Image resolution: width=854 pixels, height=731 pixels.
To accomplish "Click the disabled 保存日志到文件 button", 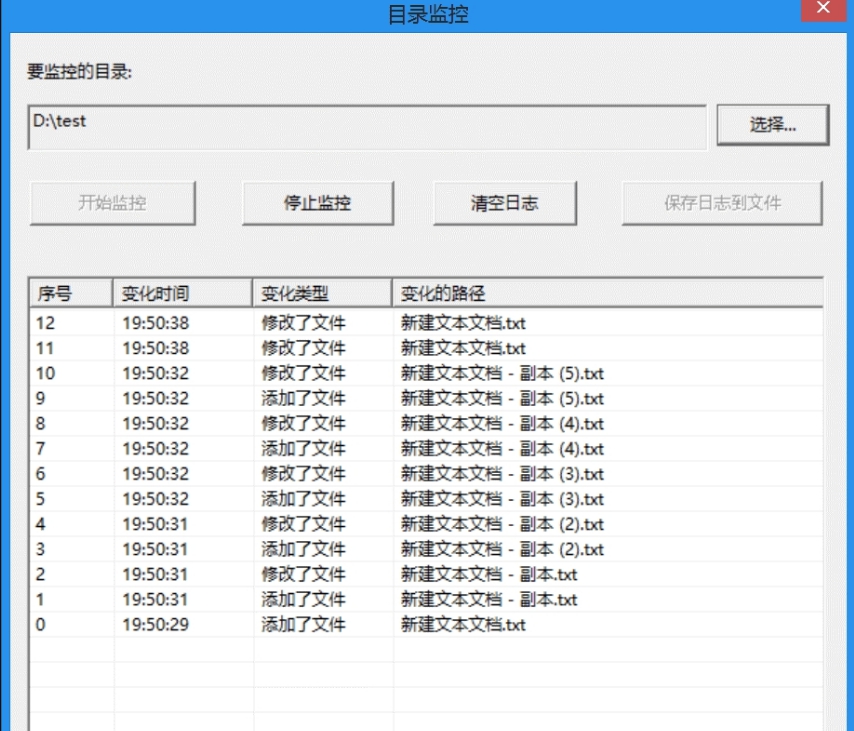I will pos(721,202).
